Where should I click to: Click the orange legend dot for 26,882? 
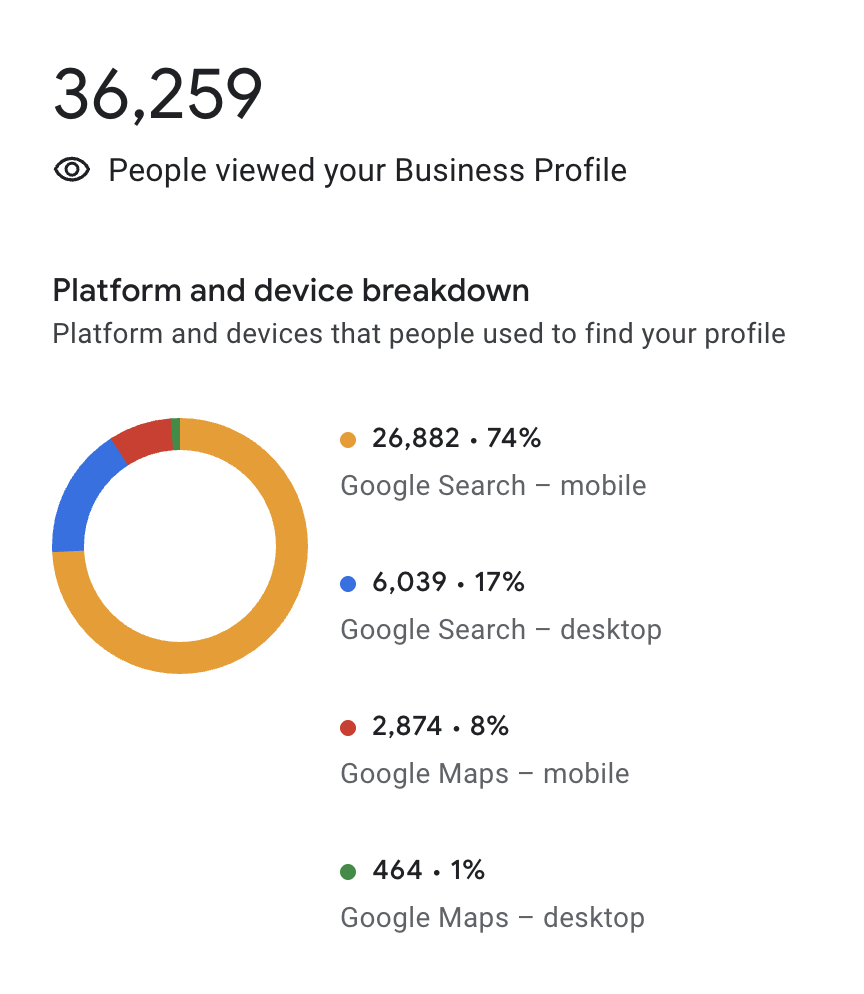348,439
